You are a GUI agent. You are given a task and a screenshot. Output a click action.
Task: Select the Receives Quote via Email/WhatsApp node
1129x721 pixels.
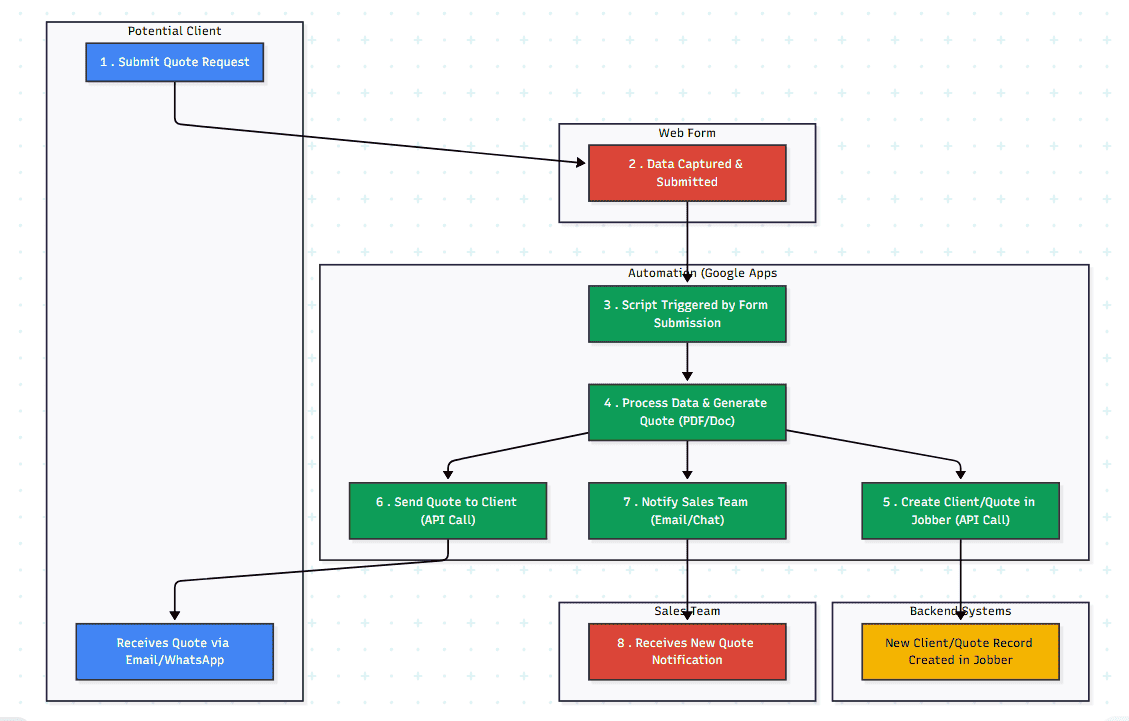pos(174,651)
